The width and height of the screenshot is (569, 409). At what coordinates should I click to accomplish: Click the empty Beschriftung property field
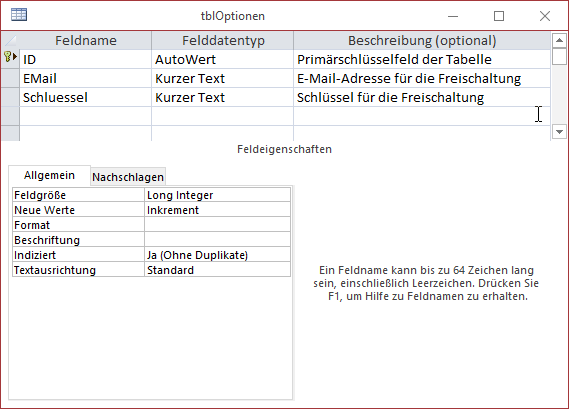[217, 240]
